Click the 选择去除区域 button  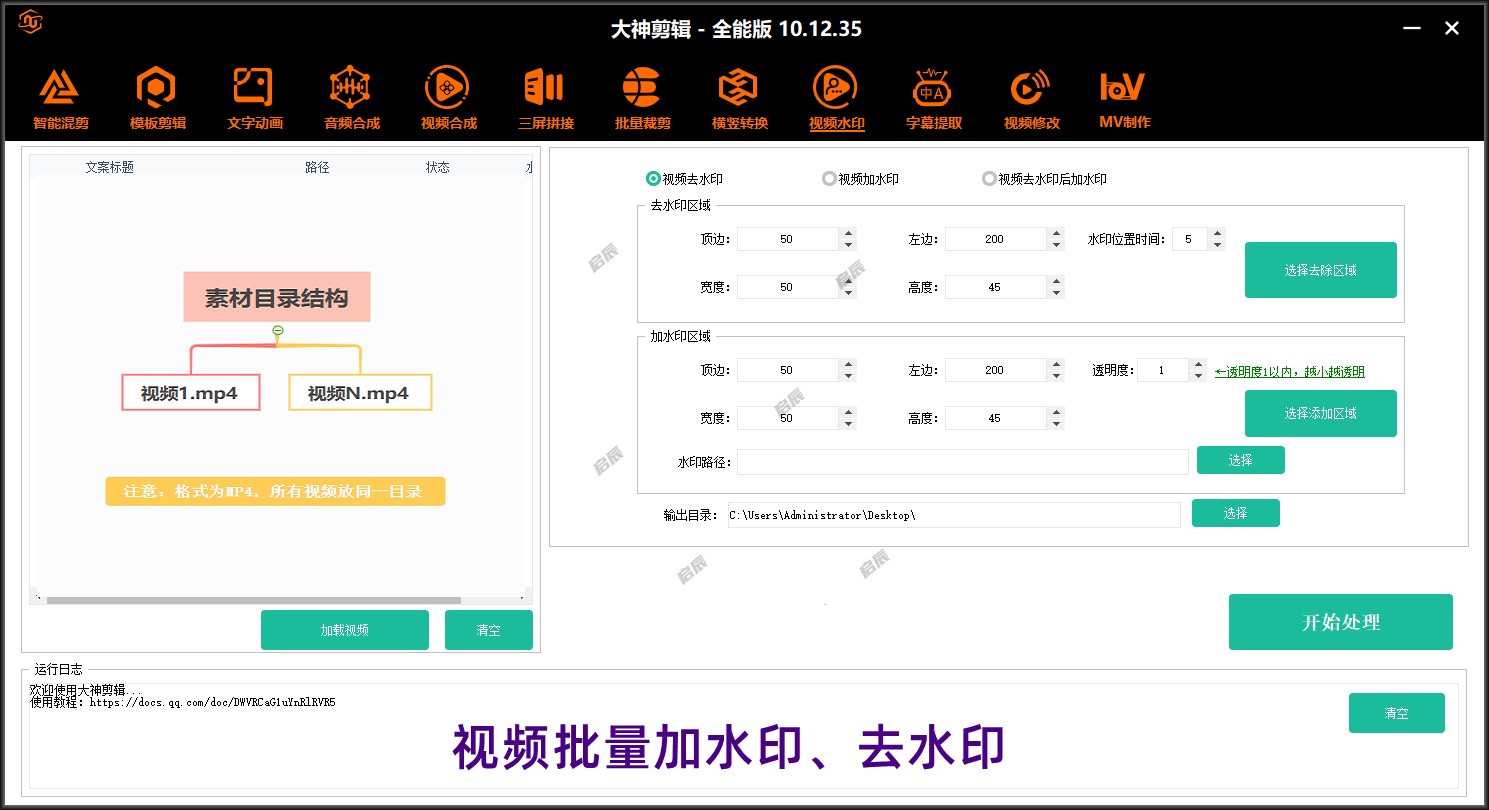[1320, 270]
